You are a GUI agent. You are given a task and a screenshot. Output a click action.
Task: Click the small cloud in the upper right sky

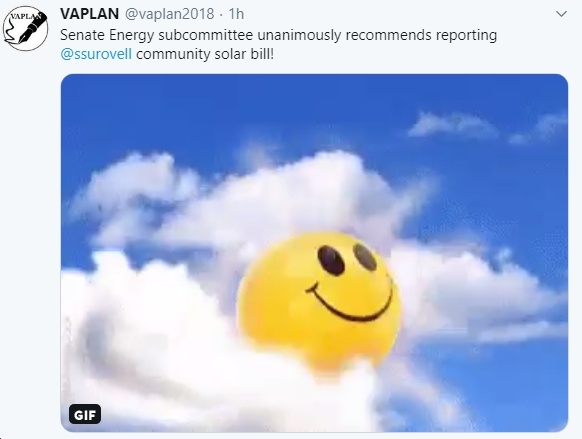(452, 125)
